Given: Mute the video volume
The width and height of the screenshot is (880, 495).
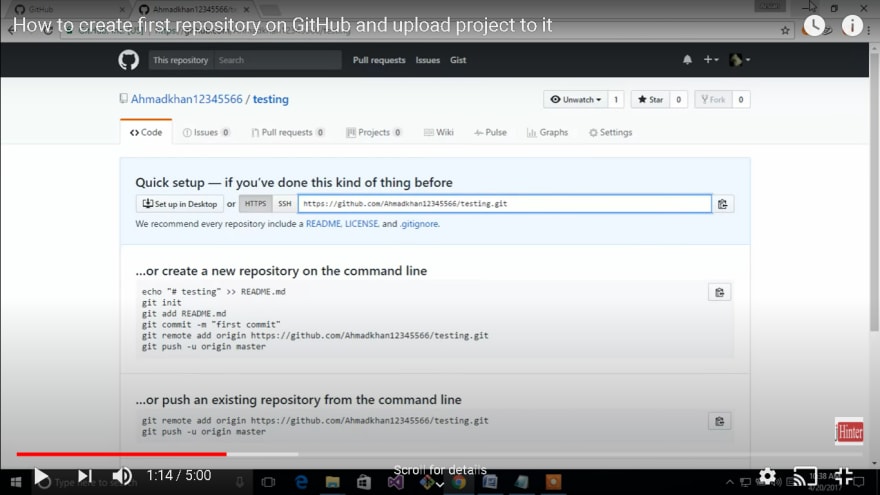Looking at the screenshot, I should 122,476.
